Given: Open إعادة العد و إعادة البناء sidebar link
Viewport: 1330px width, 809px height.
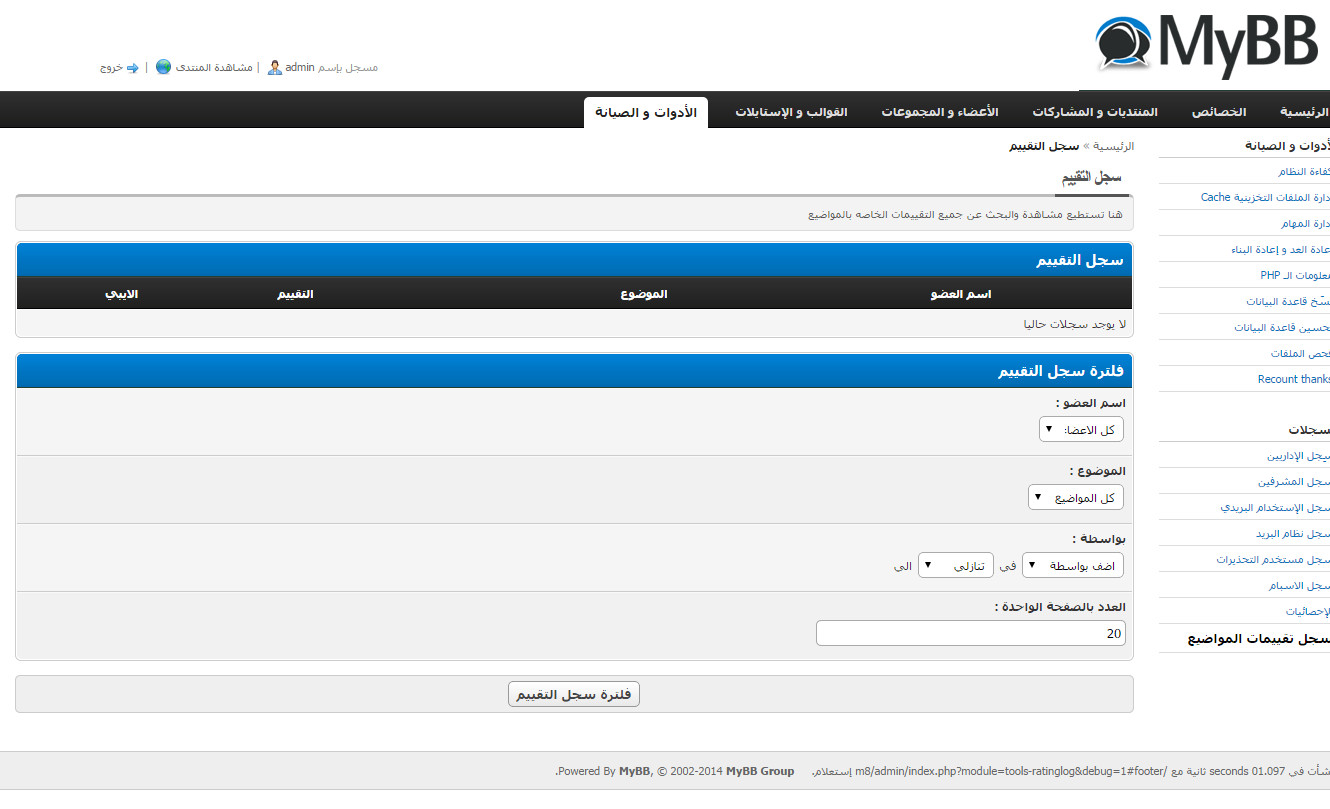Looking at the screenshot, I should (x=1279, y=250).
